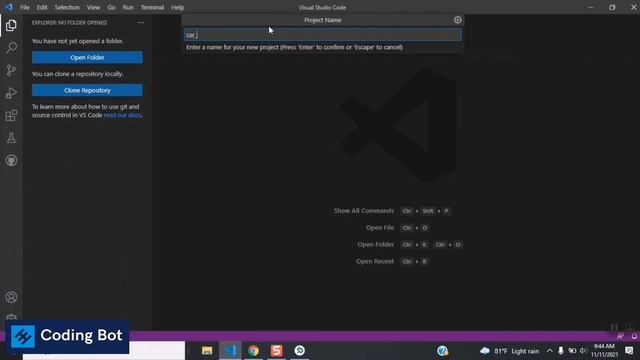640x360 pixels.
Task: Click the Visual Studio Code taskbar icon
Action: click(230, 351)
